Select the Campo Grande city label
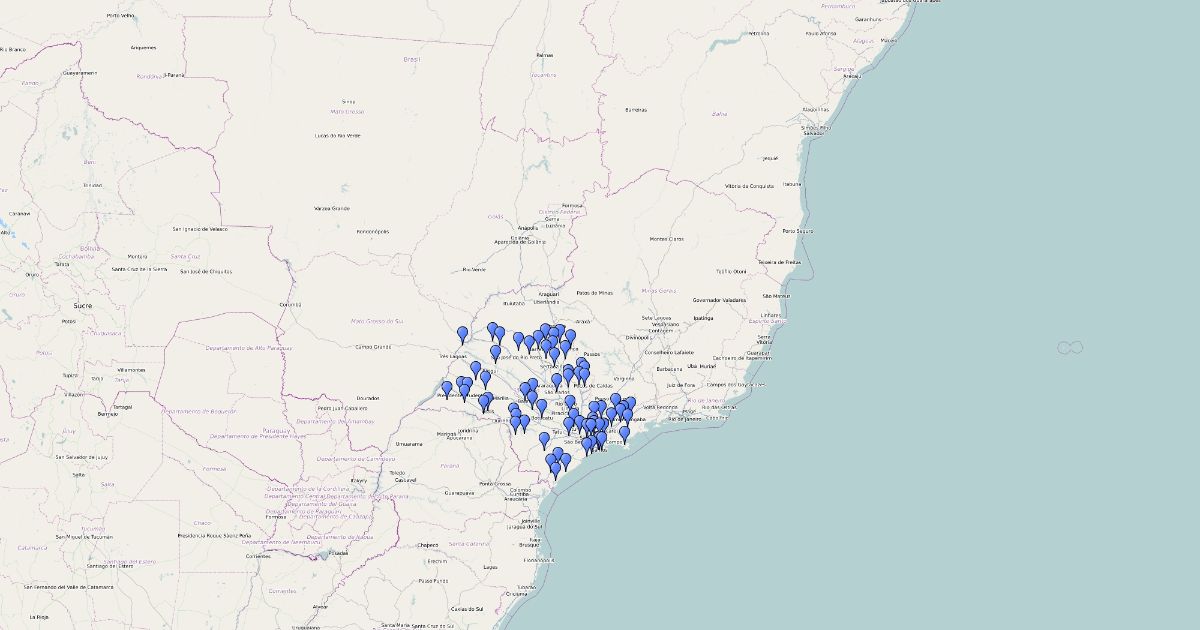The width and height of the screenshot is (1200, 630). [373, 347]
